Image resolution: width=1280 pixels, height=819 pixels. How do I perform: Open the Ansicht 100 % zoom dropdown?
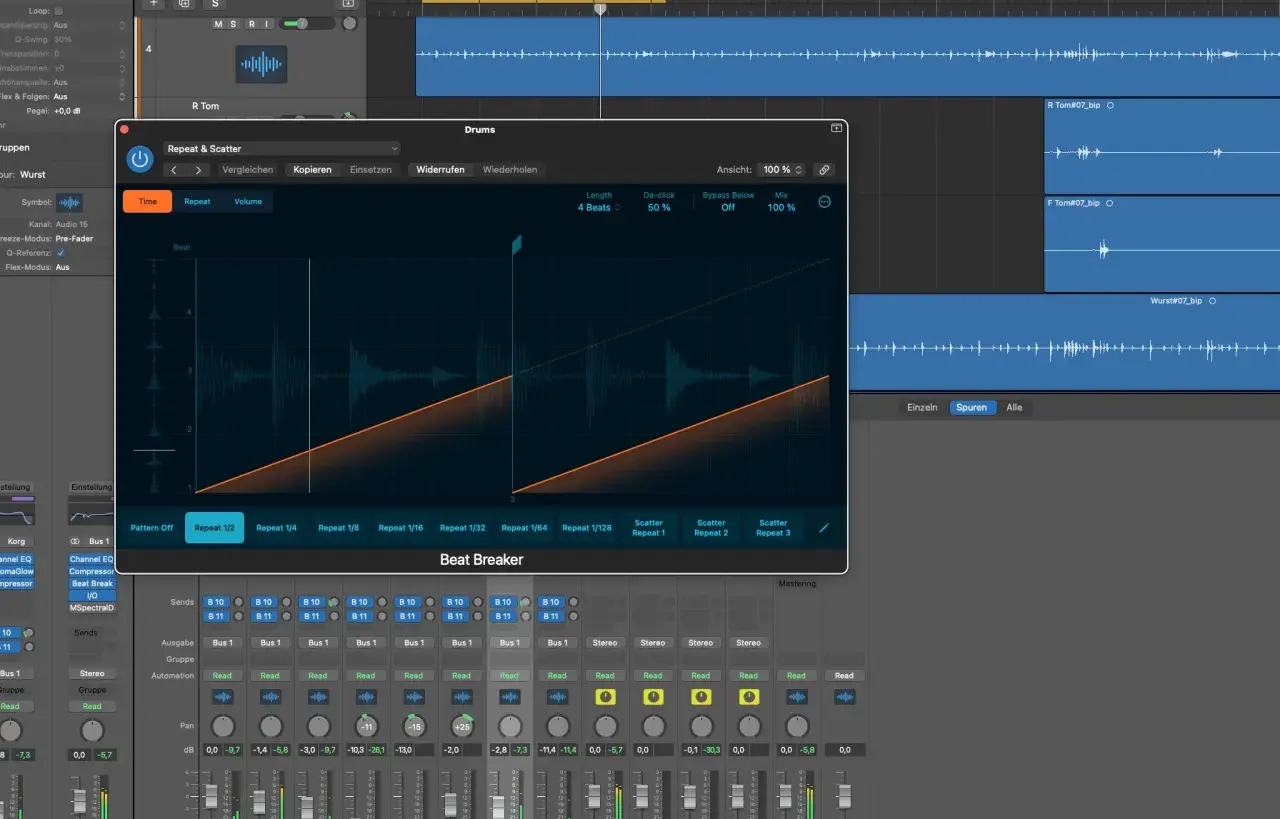[x=782, y=170]
